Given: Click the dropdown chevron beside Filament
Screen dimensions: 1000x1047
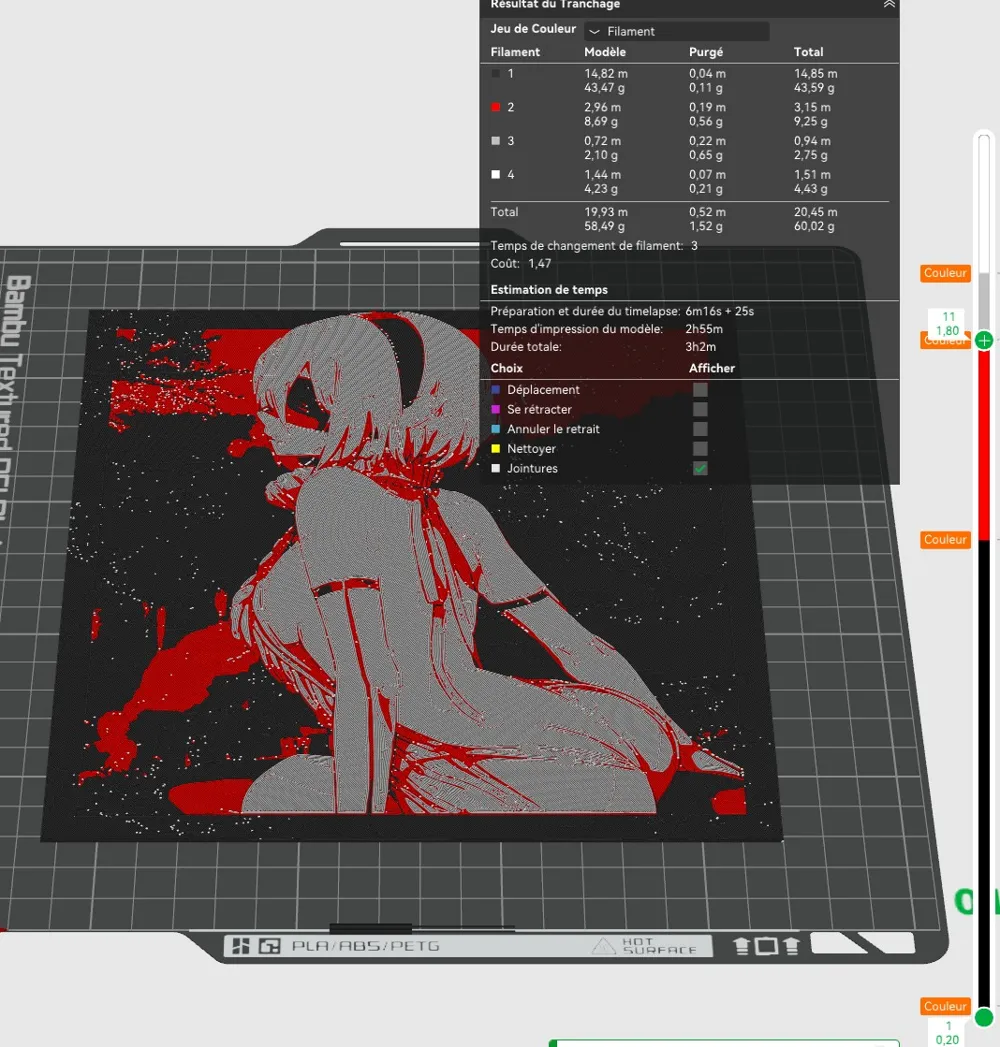Looking at the screenshot, I should click(x=595, y=32).
